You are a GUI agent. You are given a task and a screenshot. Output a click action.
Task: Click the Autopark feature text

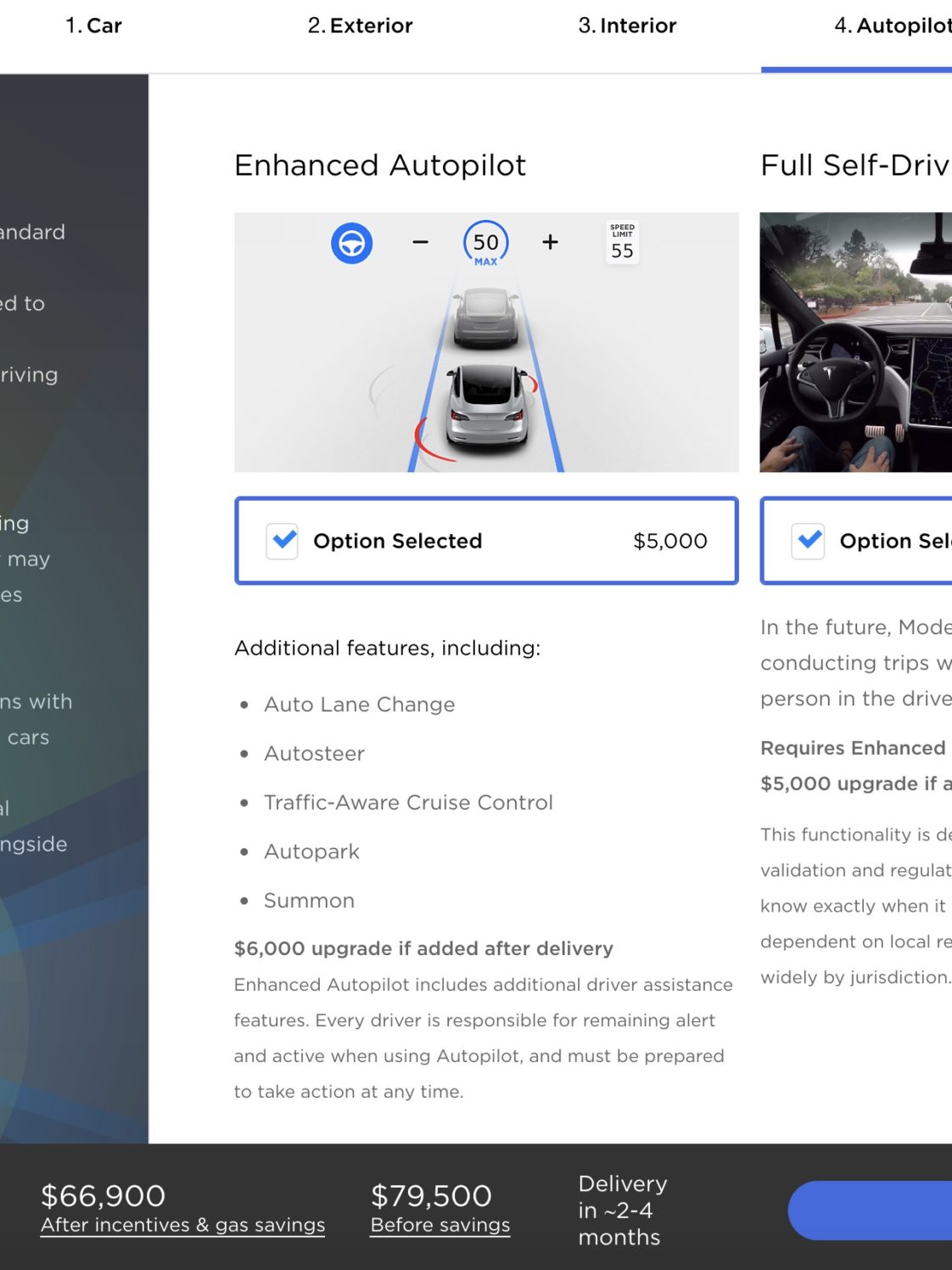pos(312,851)
